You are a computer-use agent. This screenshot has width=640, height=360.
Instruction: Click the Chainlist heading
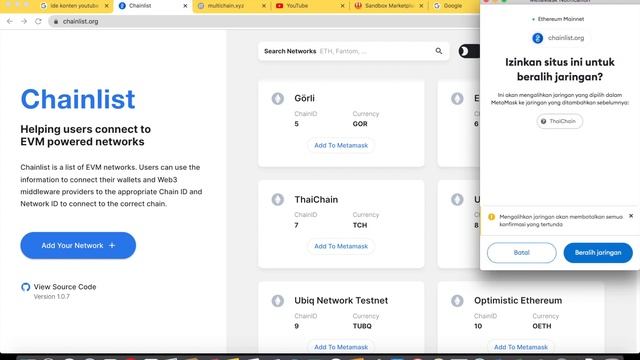(x=78, y=99)
